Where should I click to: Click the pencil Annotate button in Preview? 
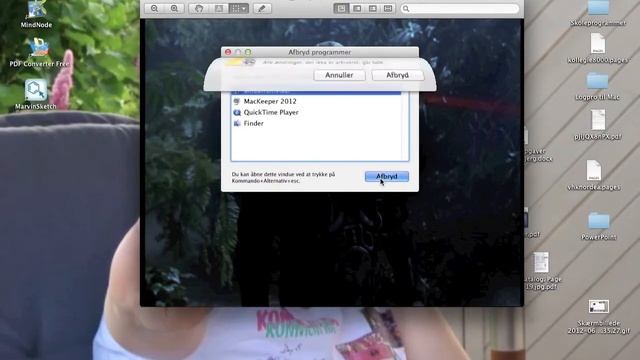[x=262, y=8]
